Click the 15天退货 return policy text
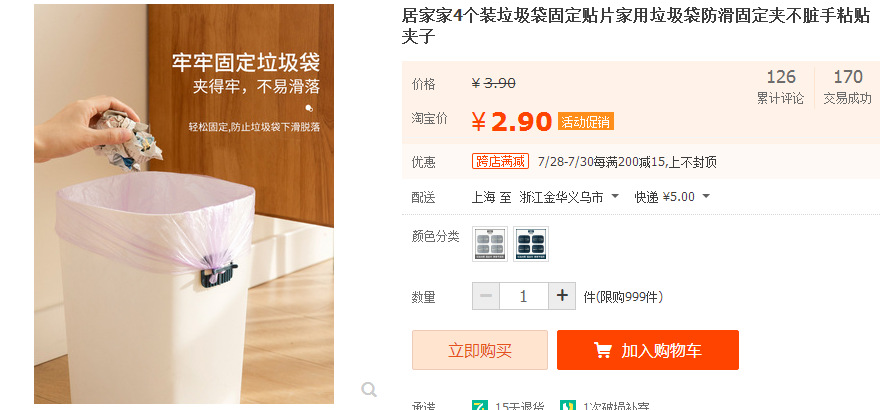The width and height of the screenshot is (880, 410). 519,405
